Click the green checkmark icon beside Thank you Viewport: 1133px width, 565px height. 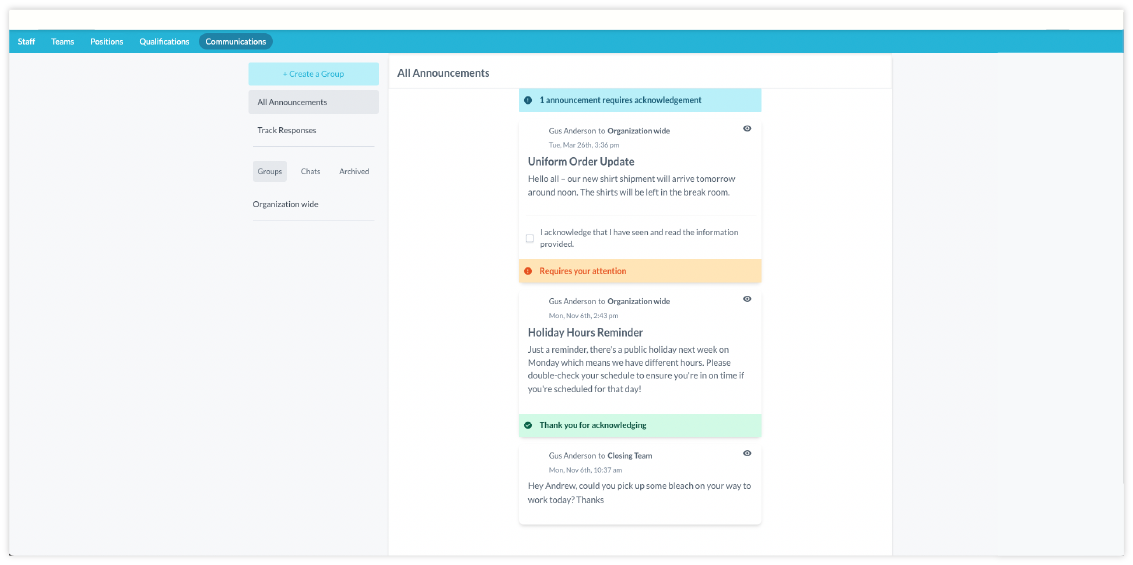pyautogui.click(x=528, y=425)
